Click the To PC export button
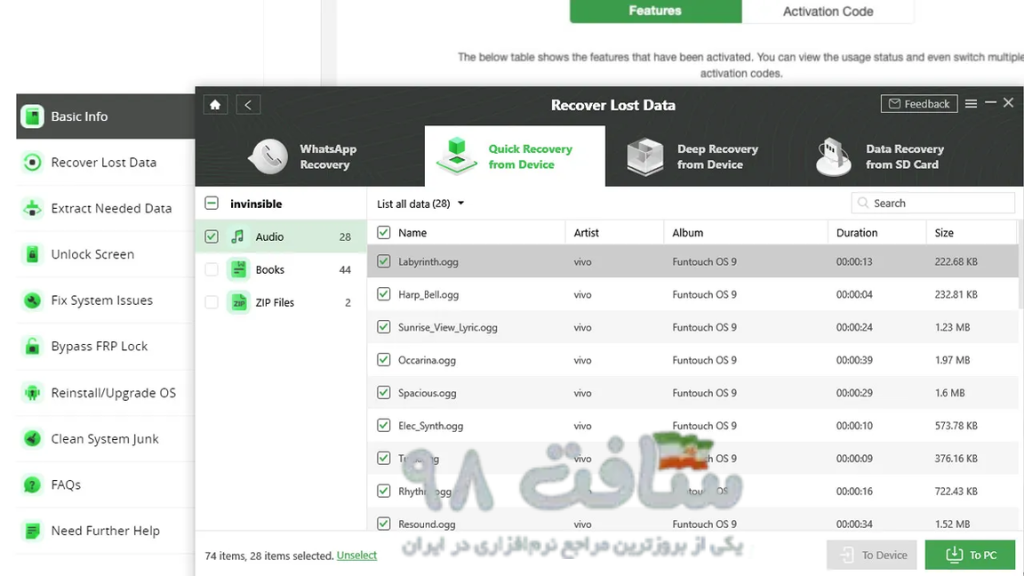 click(x=970, y=555)
